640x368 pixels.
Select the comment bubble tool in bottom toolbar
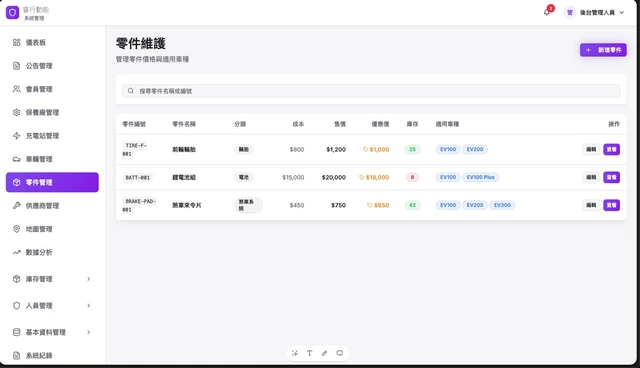click(340, 353)
